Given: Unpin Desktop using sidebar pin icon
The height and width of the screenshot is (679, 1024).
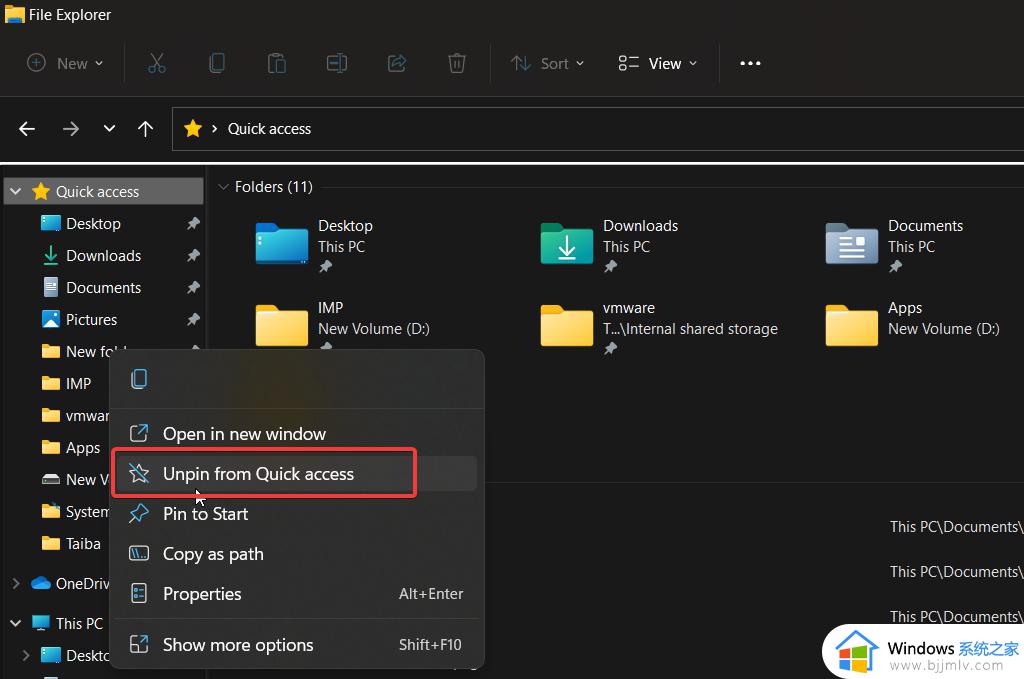Looking at the screenshot, I should pos(193,223).
